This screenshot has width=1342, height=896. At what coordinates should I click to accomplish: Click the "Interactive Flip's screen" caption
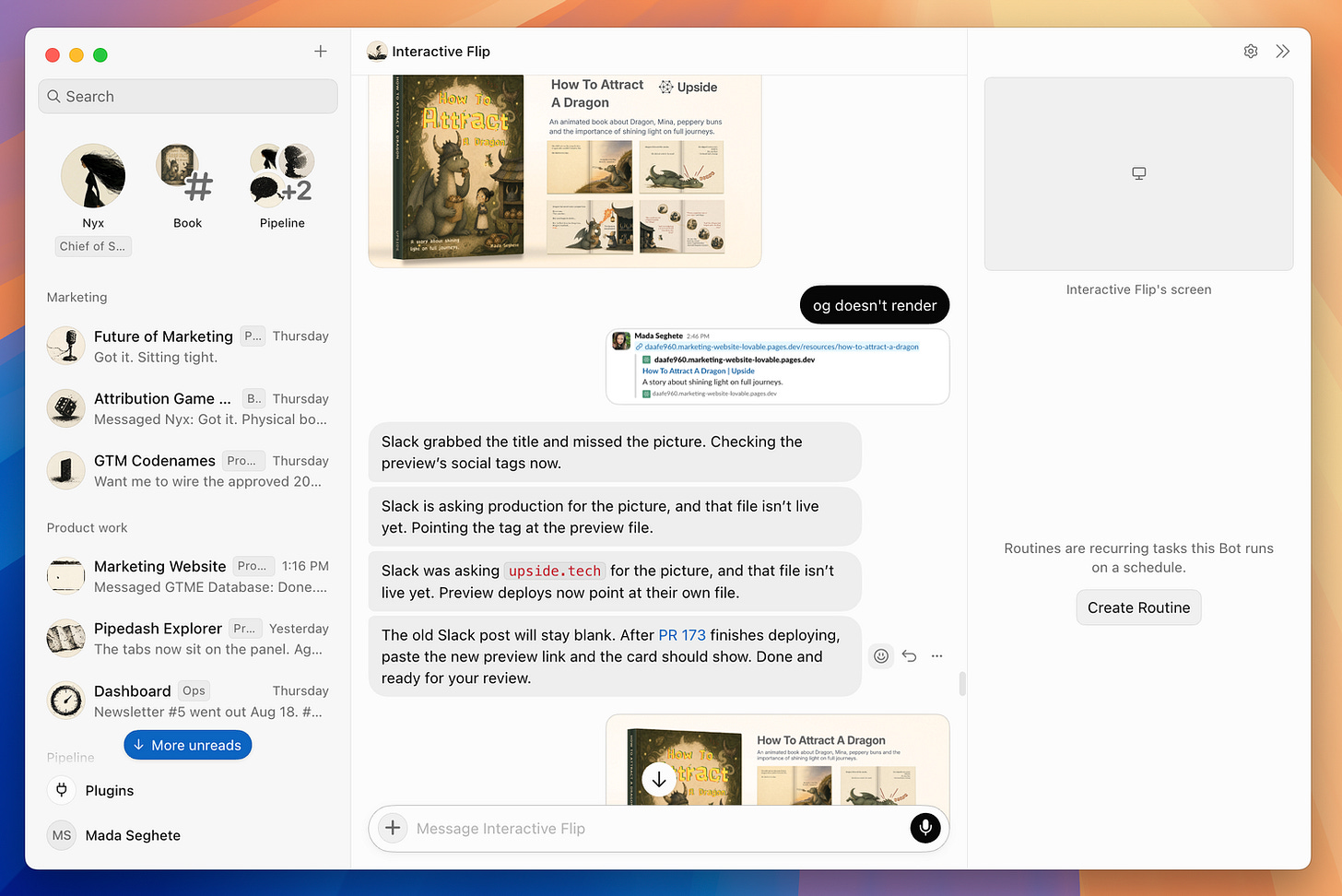pyautogui.click(x=1139, y=289)
